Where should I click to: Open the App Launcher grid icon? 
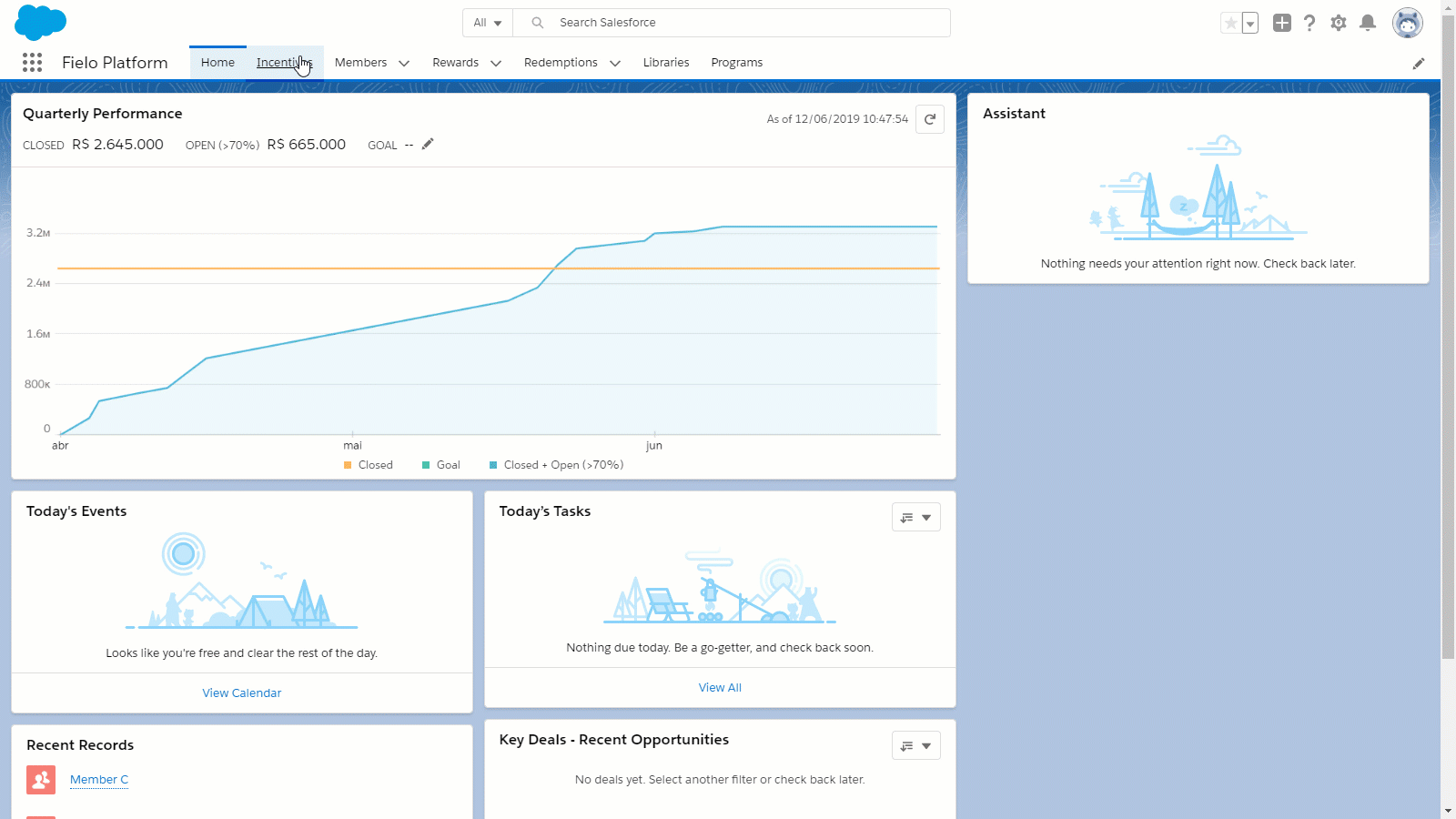click(32, 62)
